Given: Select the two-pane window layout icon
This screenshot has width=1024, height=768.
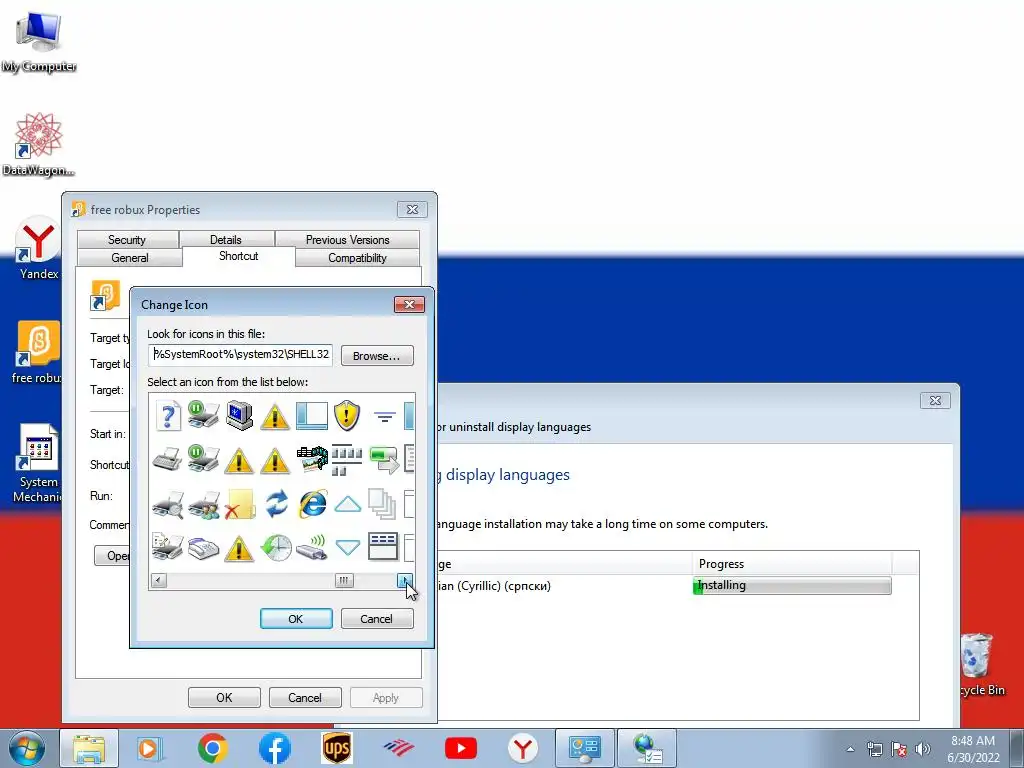Looking at the screenshot, I should point(312,415).
